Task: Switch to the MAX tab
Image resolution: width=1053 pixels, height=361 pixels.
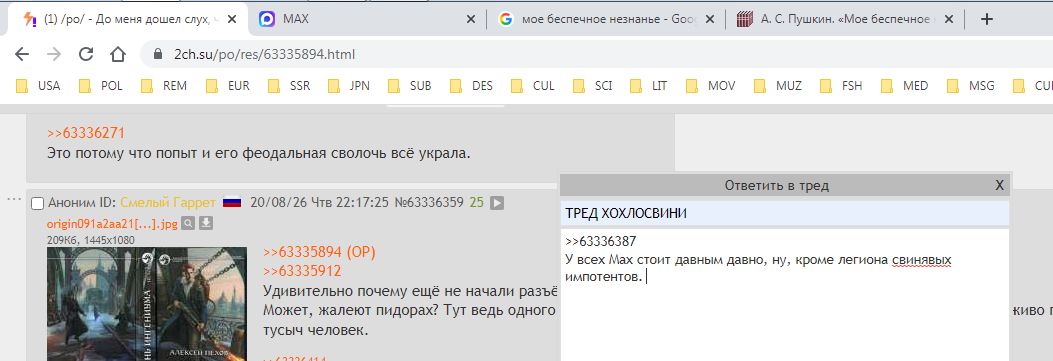Action: 367,19
